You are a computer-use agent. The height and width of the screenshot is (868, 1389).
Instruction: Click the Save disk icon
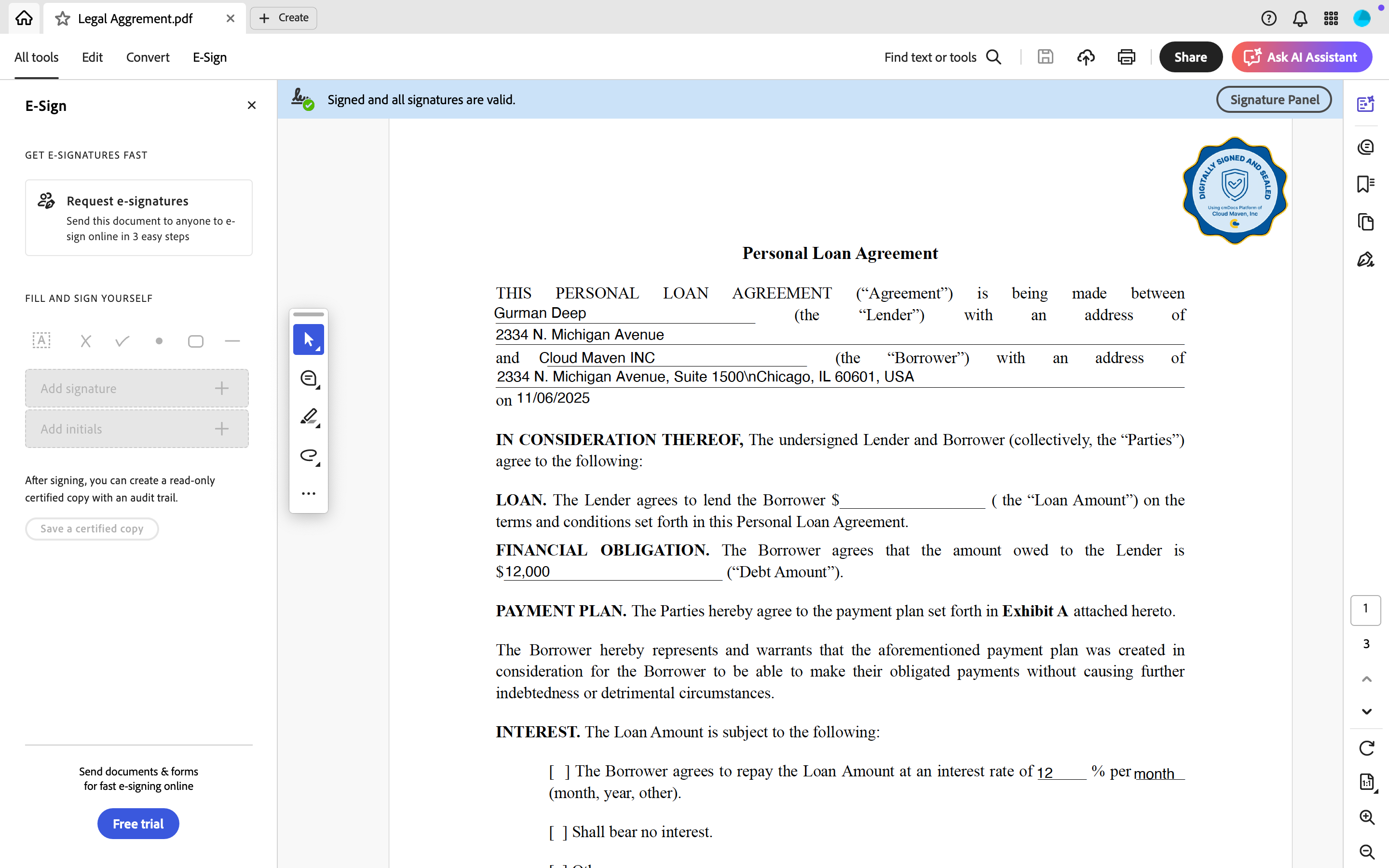[1045, 57]
